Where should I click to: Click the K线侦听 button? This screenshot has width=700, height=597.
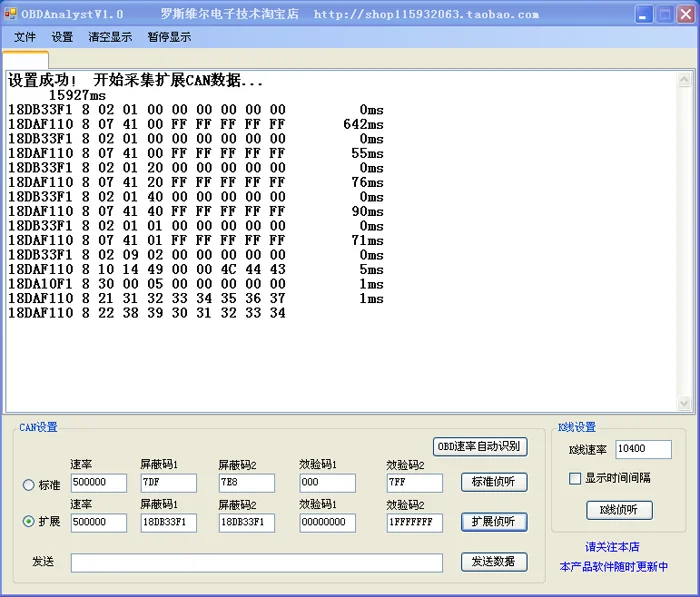(619, 510)
